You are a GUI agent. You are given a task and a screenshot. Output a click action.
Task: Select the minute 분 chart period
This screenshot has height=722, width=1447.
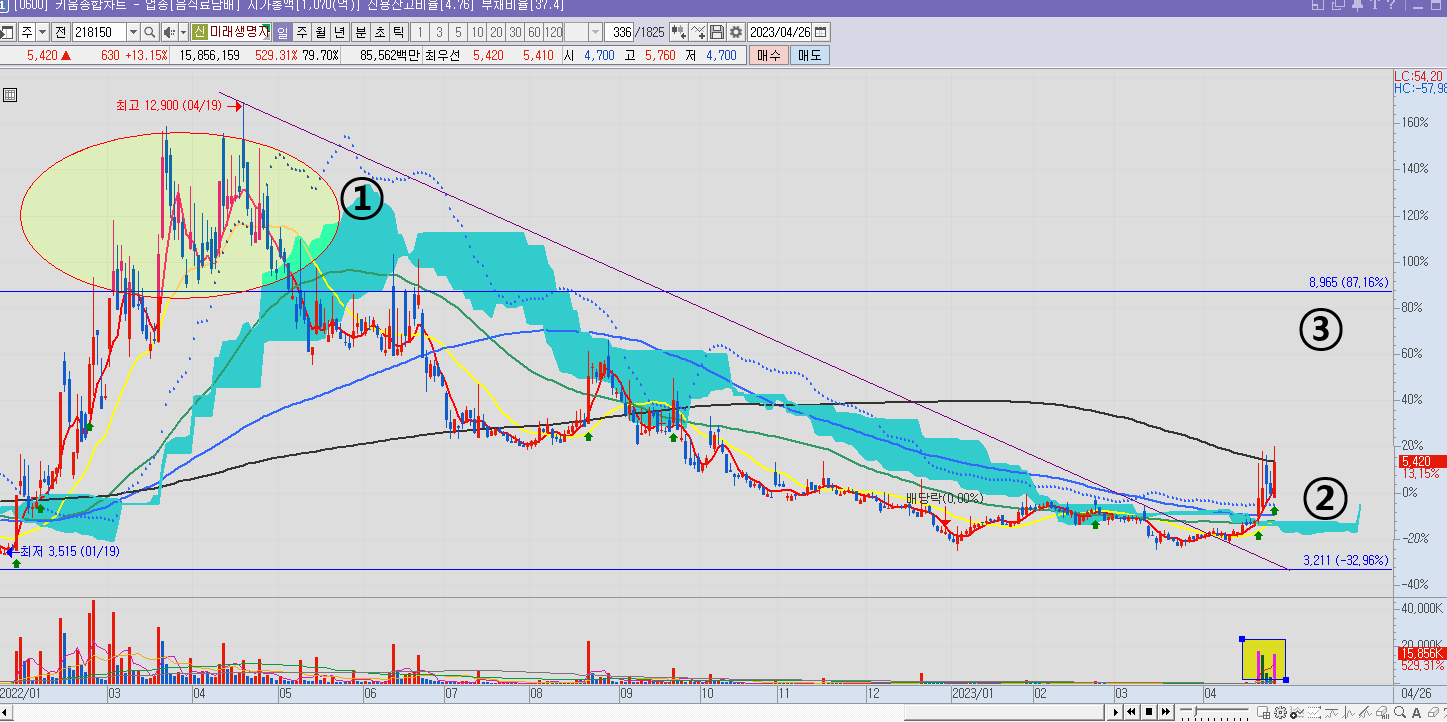click(x=361, y=32)
